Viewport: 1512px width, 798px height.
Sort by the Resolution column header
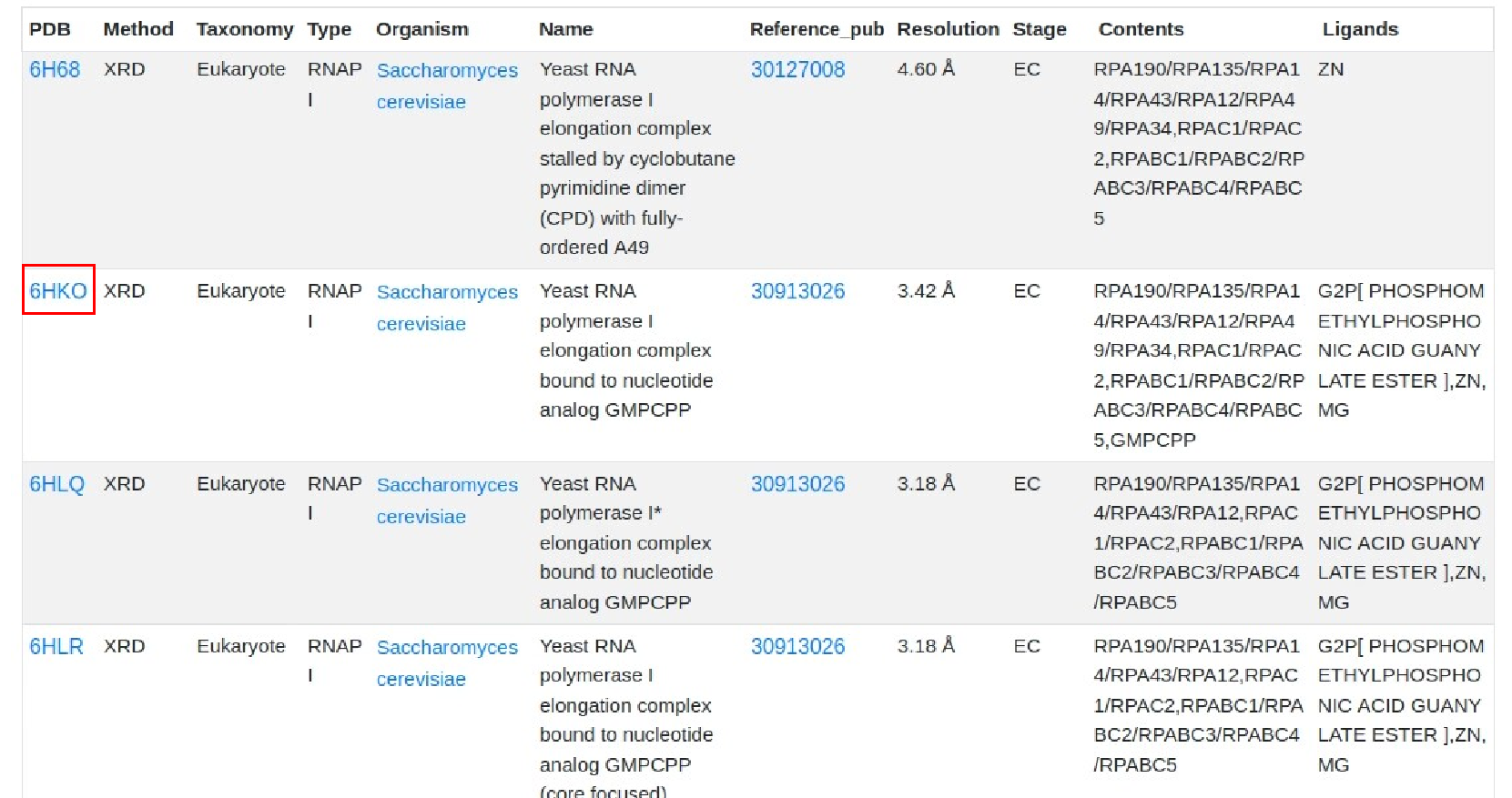point(948,29)
